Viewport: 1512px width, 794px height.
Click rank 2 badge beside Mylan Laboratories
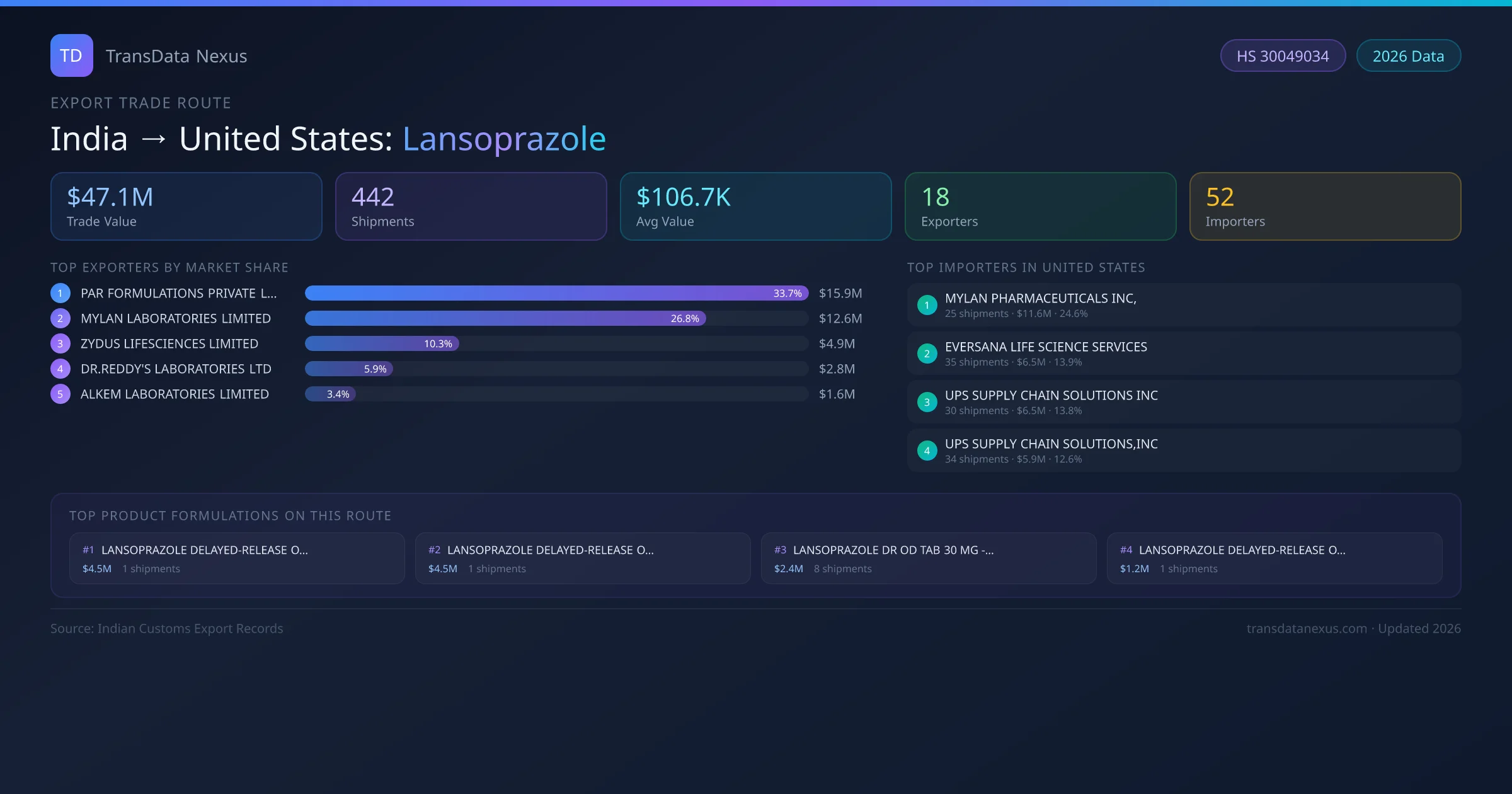pyautogui.click(x=60, y=318)
